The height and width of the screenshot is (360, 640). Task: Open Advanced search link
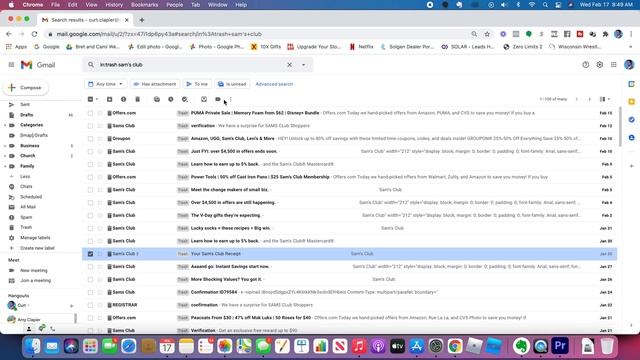click(x=274, y=84)
